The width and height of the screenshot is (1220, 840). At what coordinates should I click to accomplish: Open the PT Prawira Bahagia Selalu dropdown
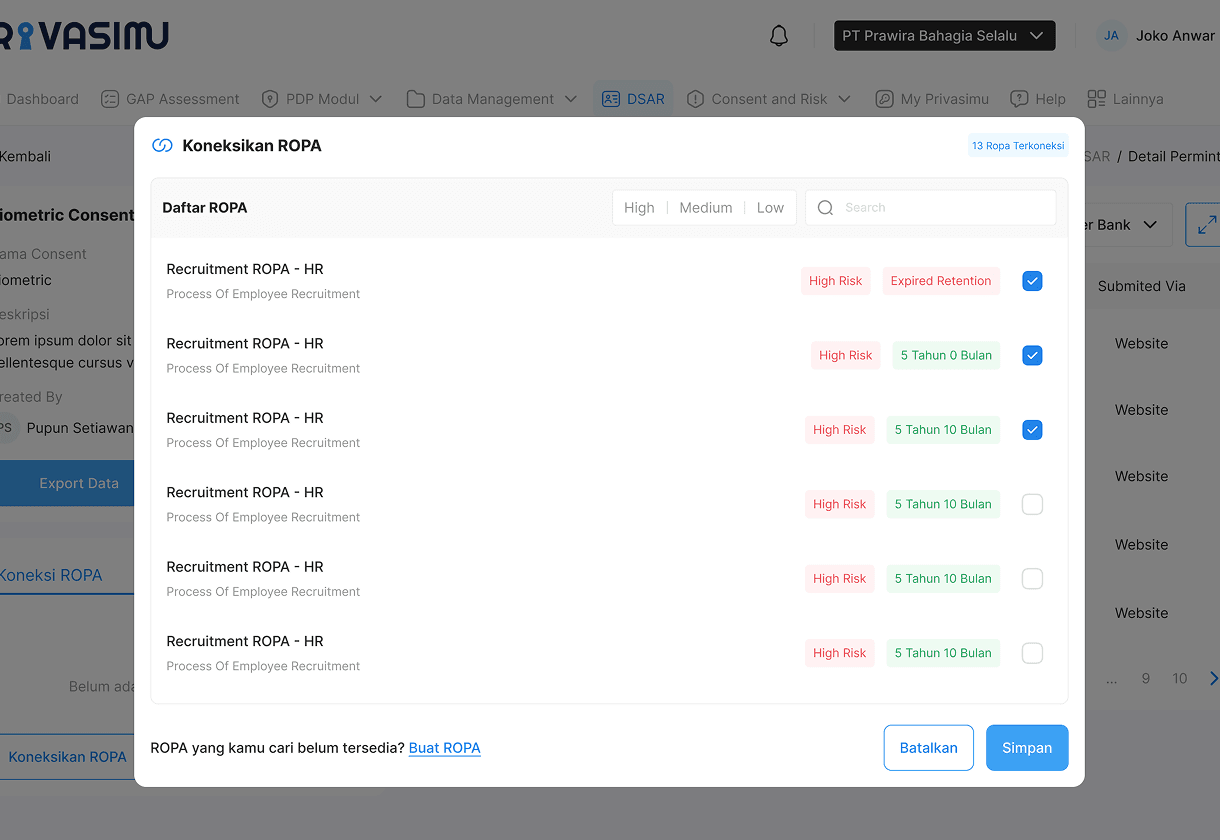pos(944,36)
